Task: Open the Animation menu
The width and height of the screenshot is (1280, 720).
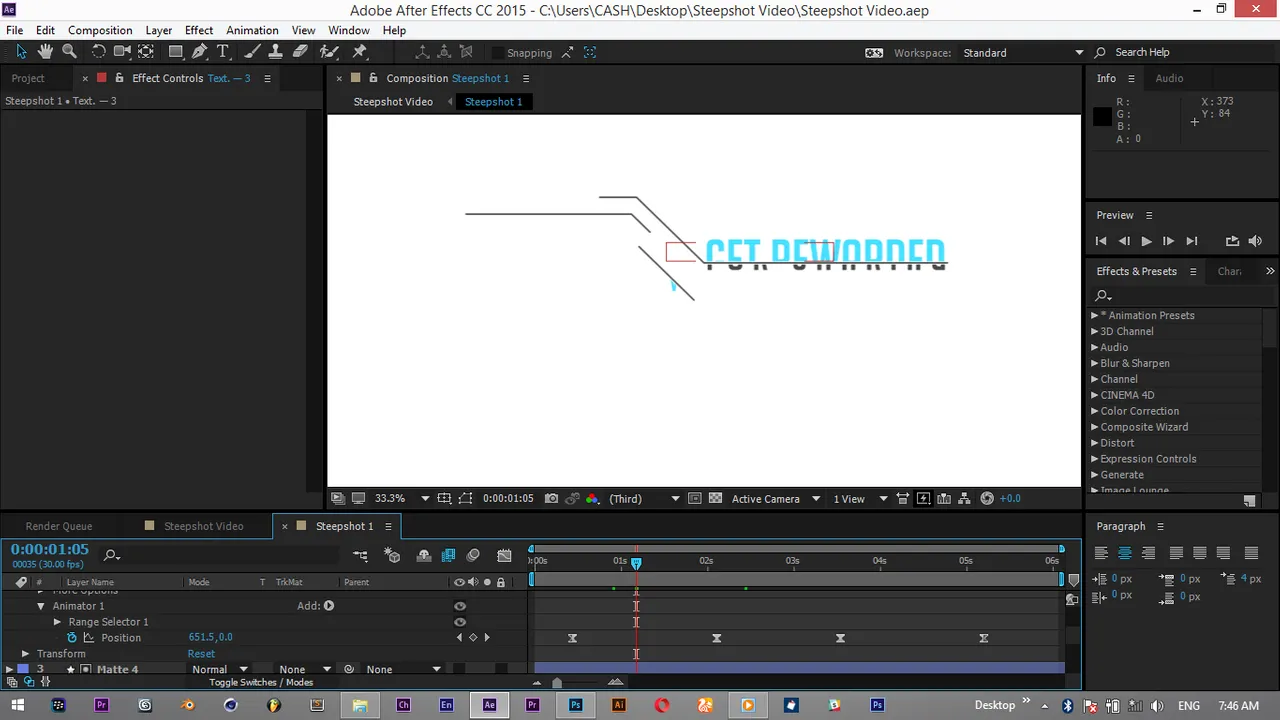Action: [252, 30]
